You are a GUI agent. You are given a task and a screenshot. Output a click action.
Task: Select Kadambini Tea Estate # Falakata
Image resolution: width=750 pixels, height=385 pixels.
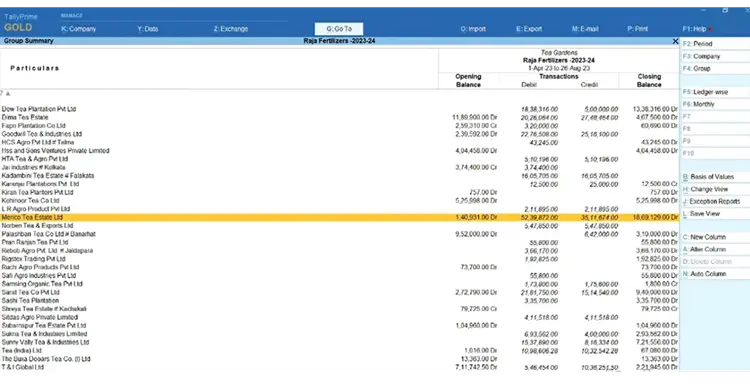pos(48,176)
